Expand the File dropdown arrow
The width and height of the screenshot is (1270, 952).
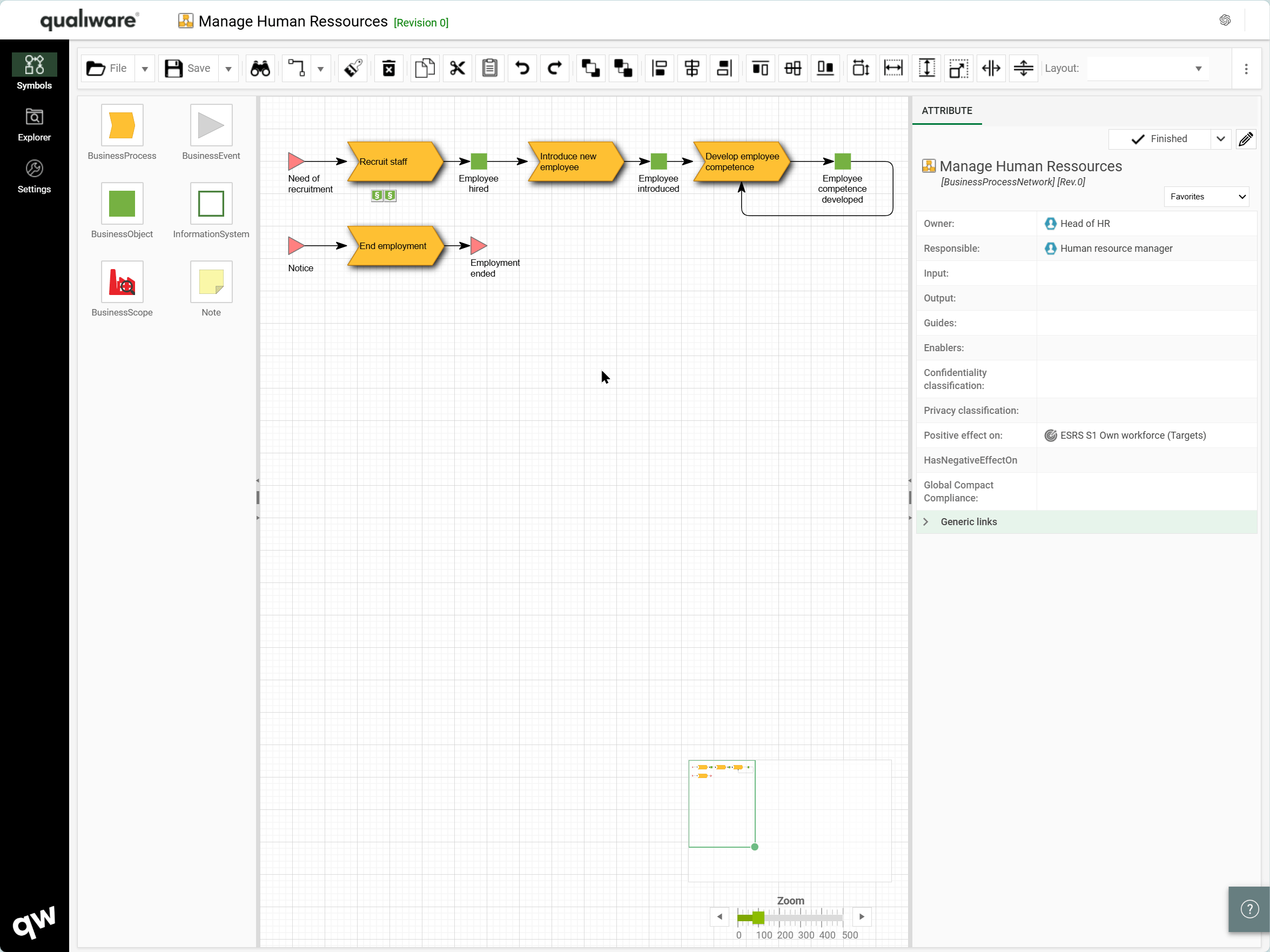(145, 68)
